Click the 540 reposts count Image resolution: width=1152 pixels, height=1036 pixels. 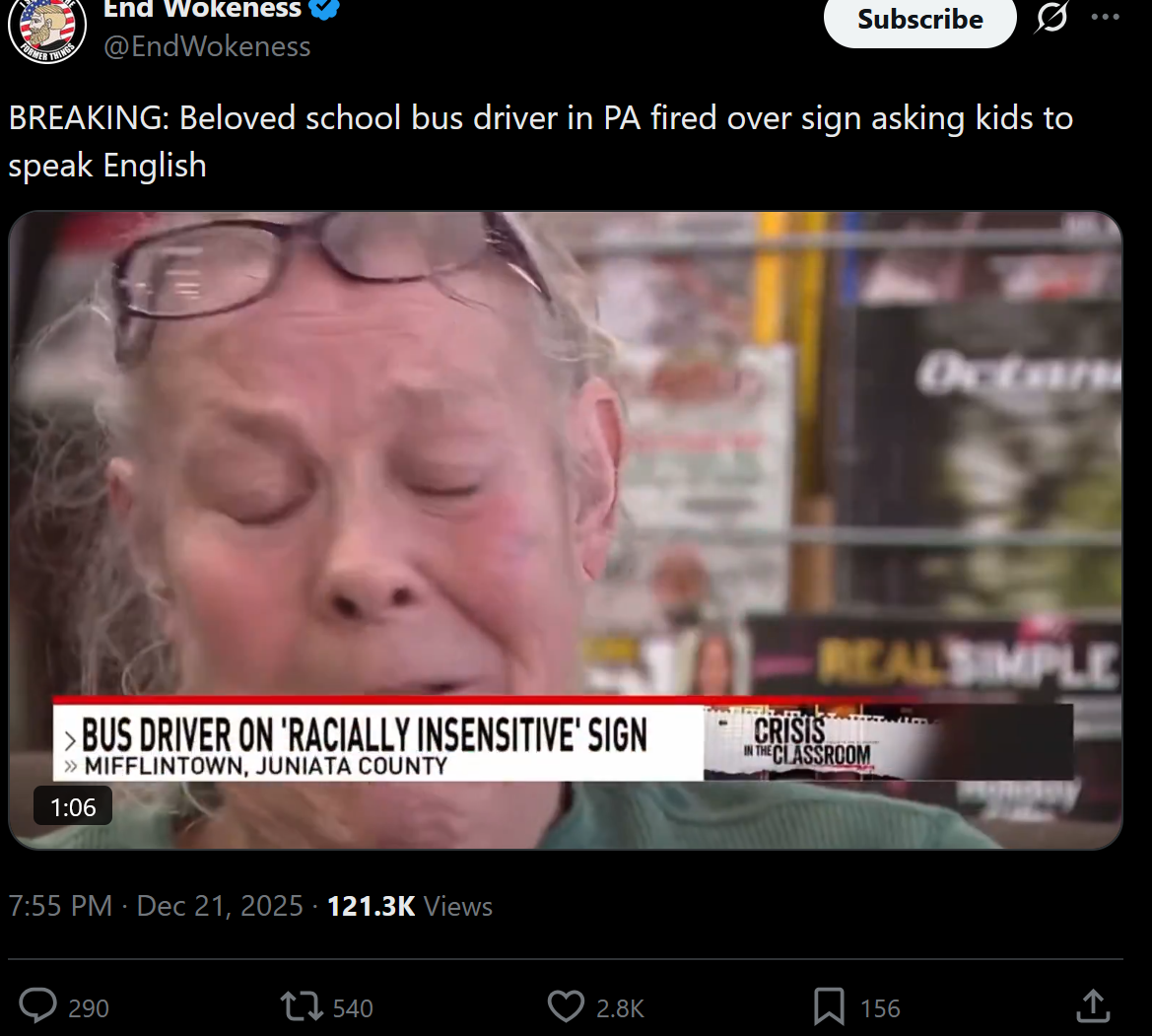click(353, 1008)
